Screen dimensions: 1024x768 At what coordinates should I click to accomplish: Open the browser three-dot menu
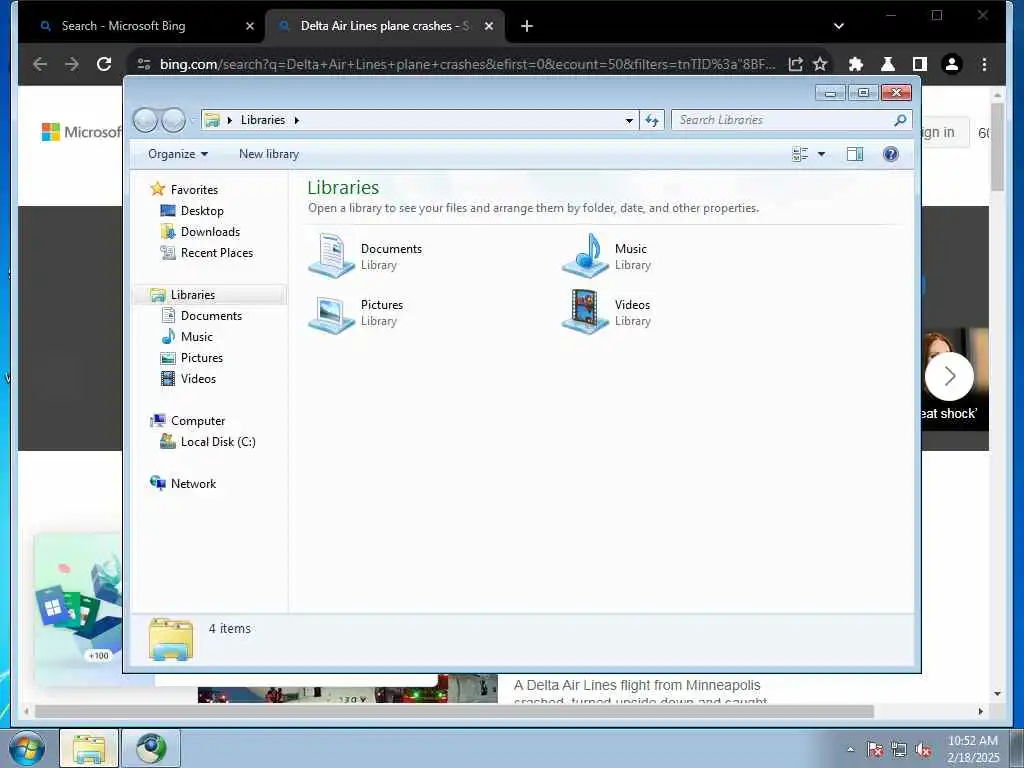click(984, 64)
